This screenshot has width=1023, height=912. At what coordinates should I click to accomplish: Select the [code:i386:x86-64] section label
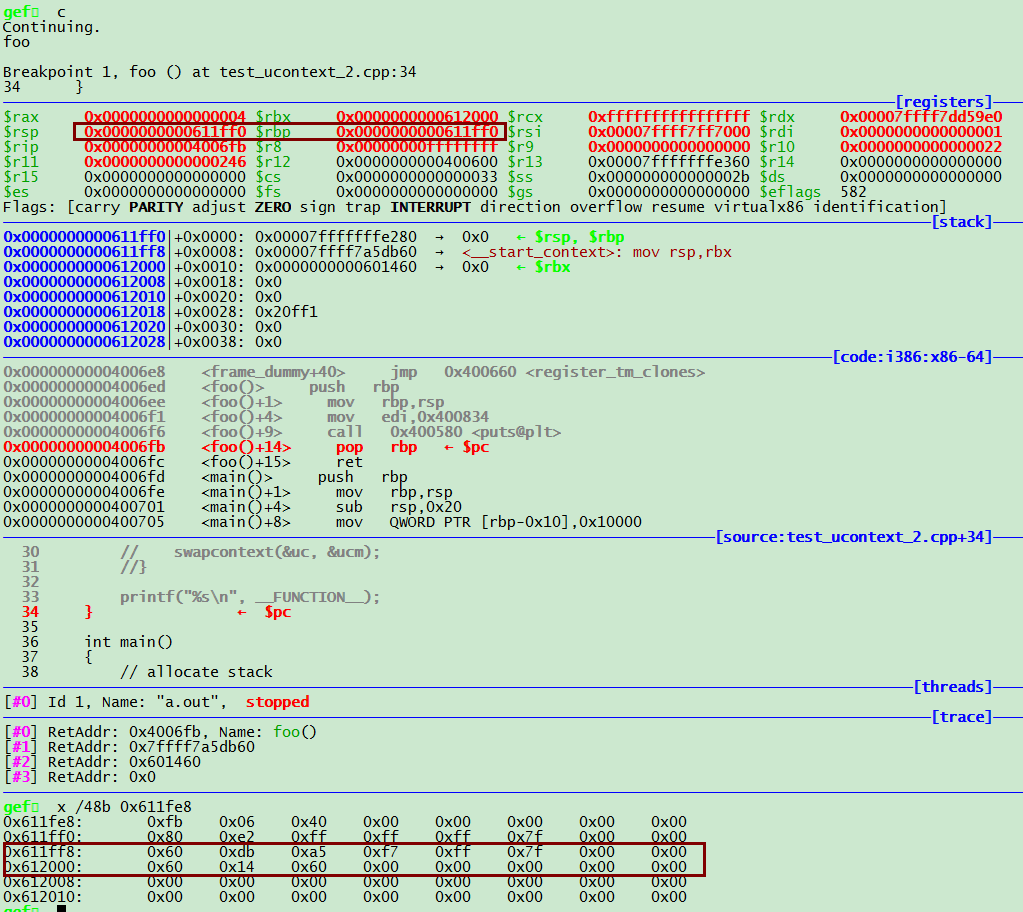tap(912, 357)
